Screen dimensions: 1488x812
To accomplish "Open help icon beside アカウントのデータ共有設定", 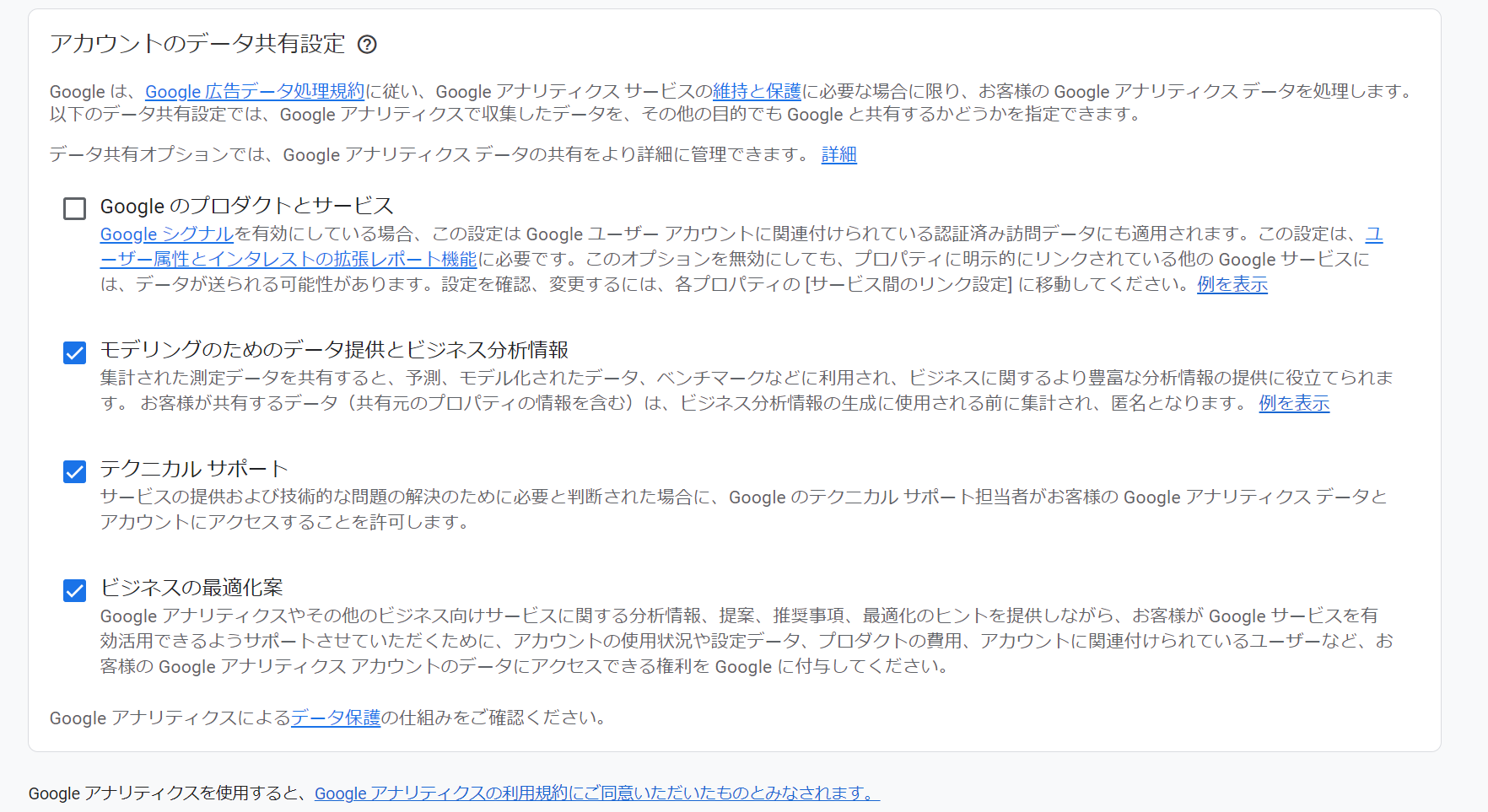I will [367, 45].
